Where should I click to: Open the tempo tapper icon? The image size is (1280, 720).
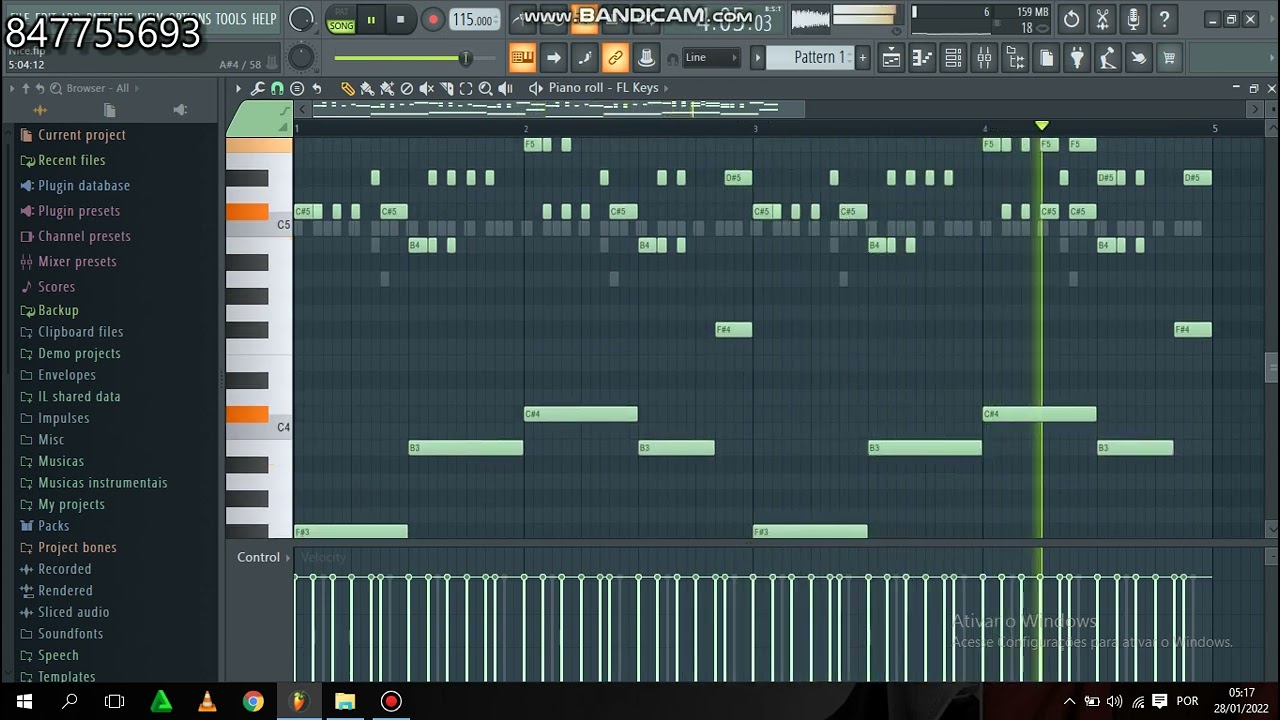pyautogui.click(x=1108, y=58)
